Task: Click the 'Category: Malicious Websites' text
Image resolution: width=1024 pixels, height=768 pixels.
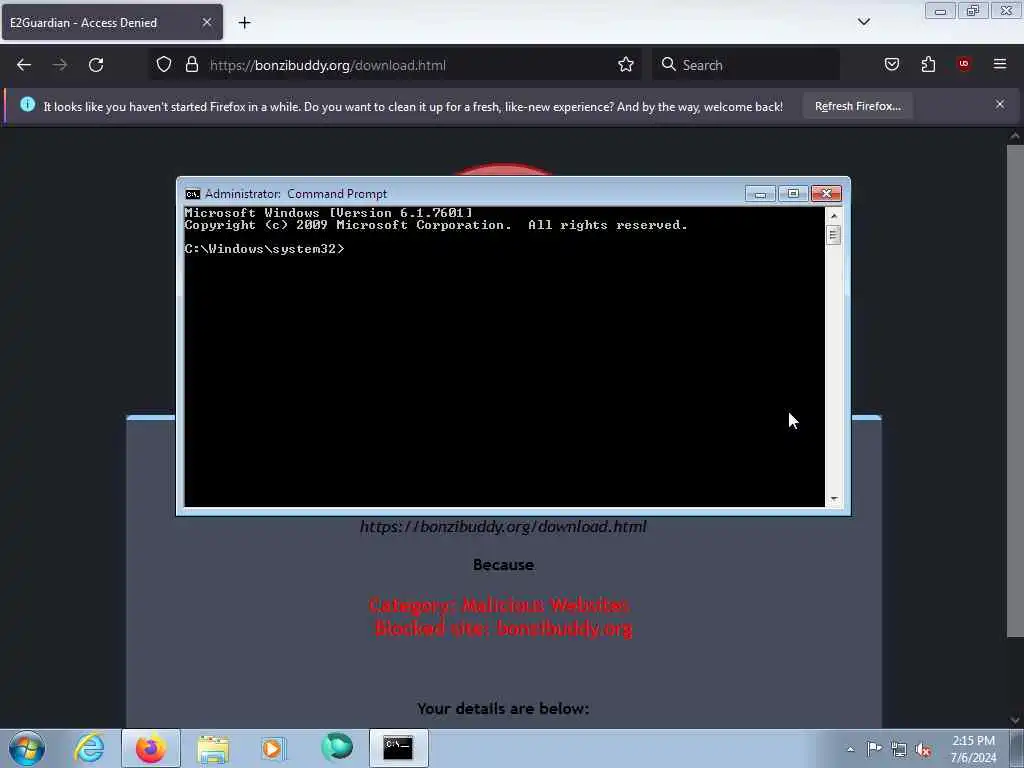Action: pos(499,605)
